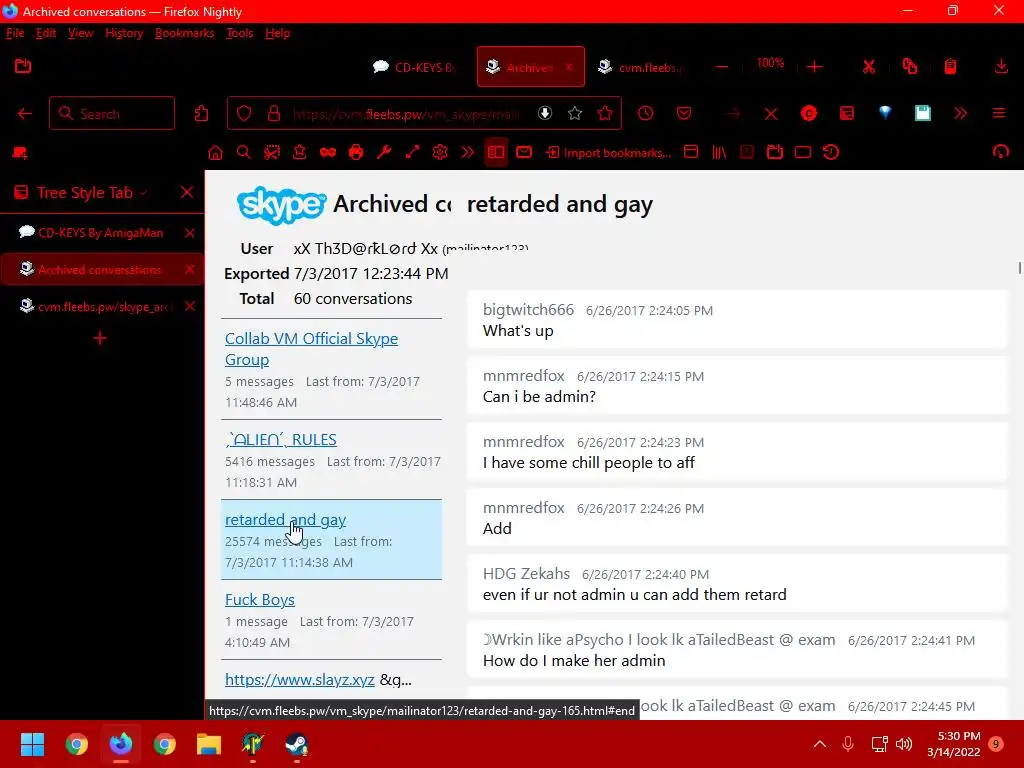Bookmark this page with the first star
1024x768 pixels.
tap(575, 114)
